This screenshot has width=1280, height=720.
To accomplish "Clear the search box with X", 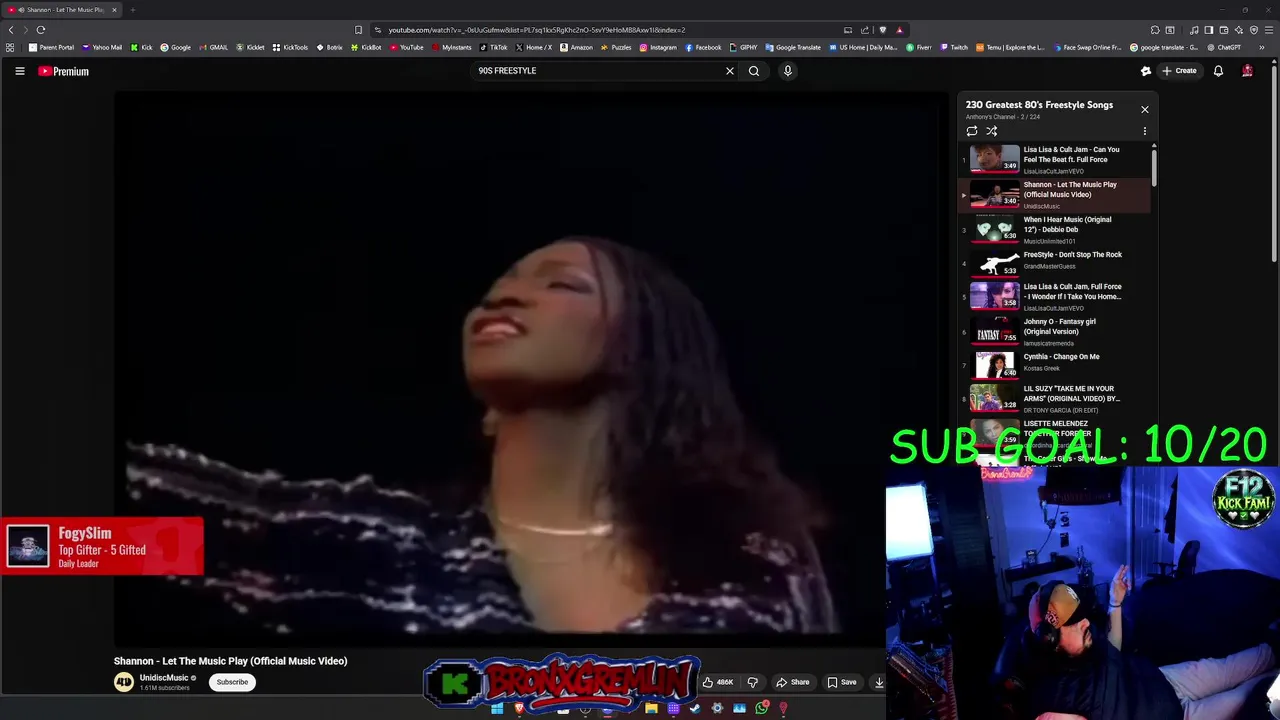I will tap(730, 71).
